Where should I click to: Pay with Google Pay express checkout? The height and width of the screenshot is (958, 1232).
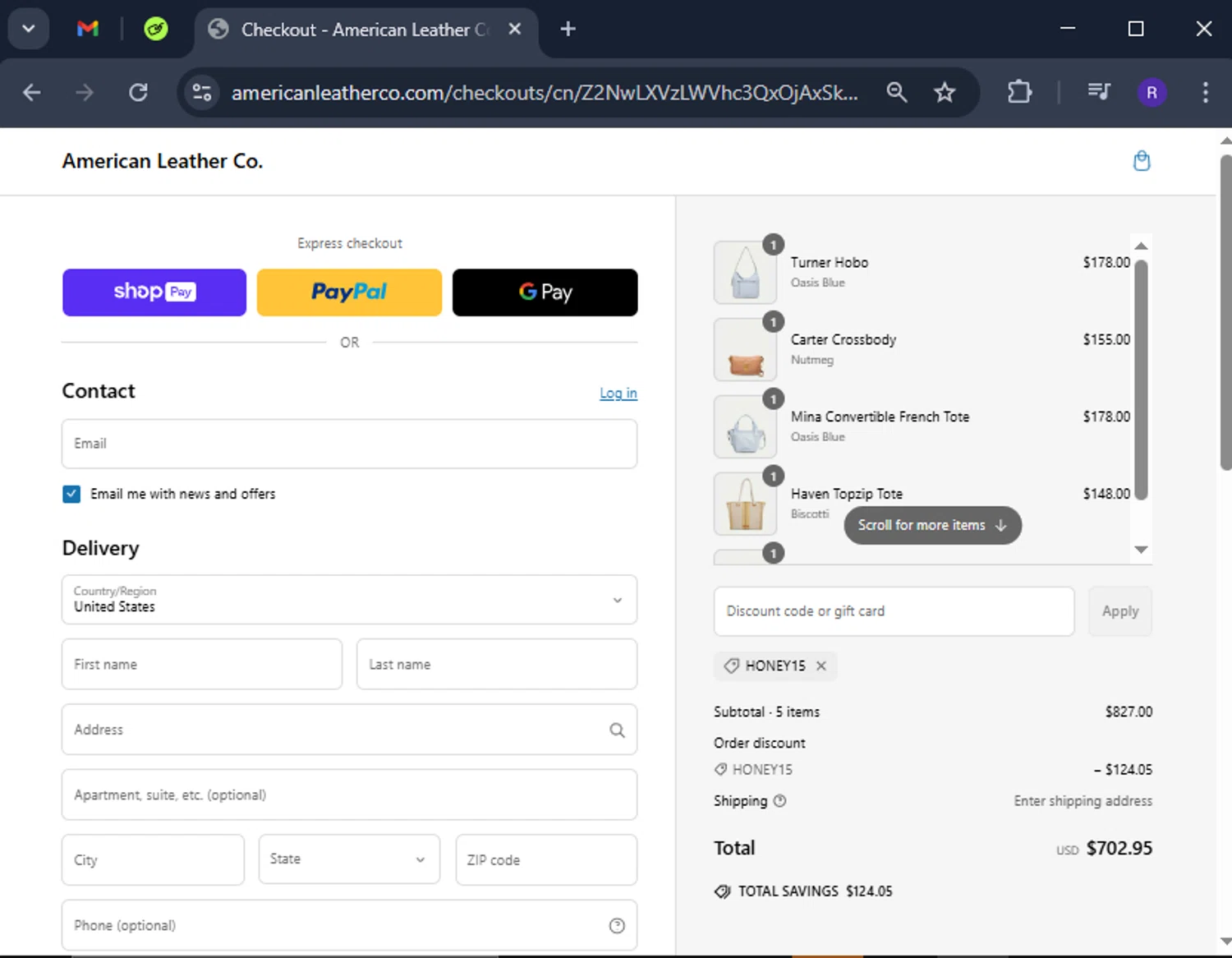pyautogui.click(x=545, y=292)
